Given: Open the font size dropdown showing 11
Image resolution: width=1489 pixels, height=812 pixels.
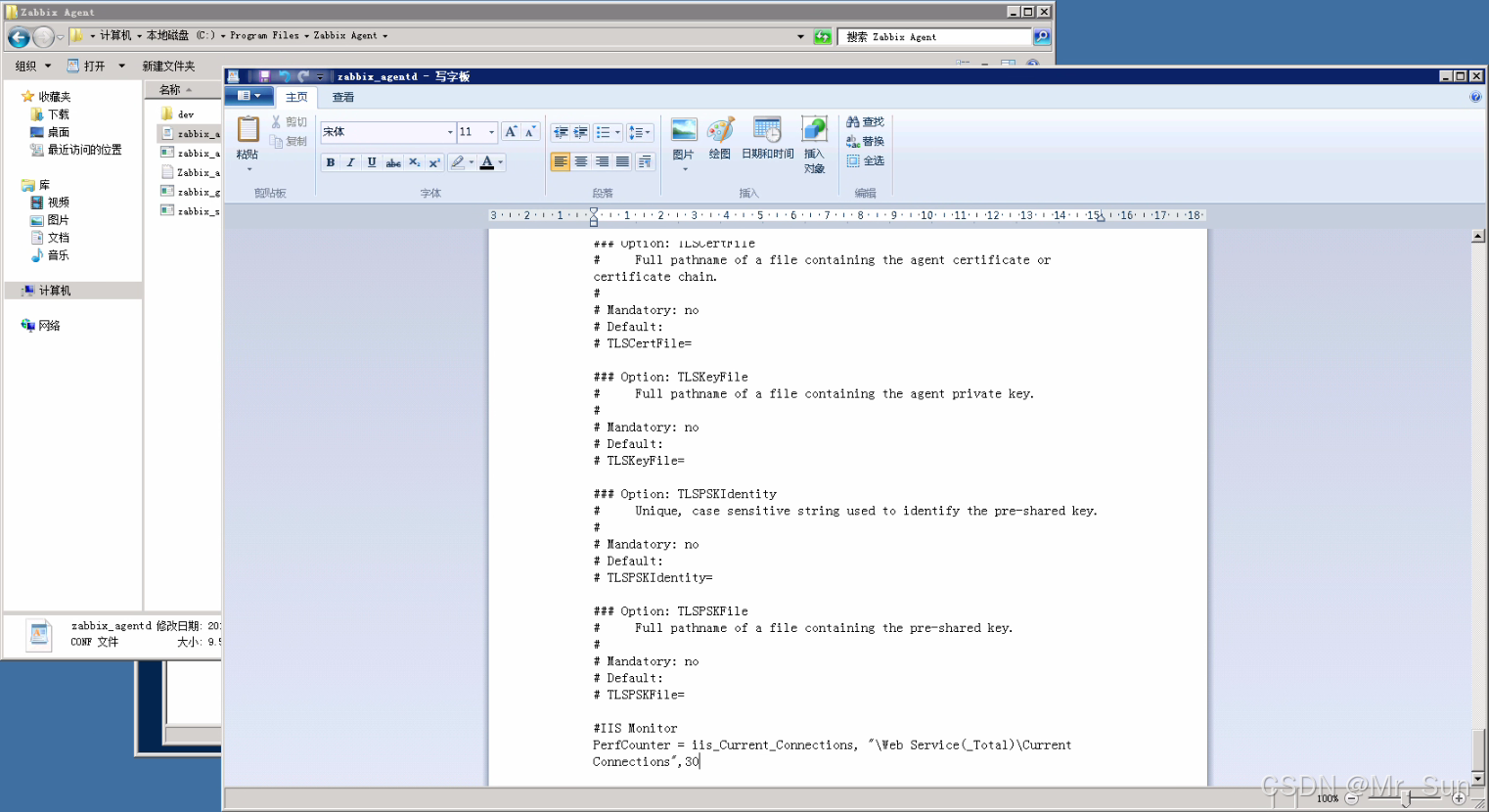Looking at the screenshot, I should click(x=492, y=132).
